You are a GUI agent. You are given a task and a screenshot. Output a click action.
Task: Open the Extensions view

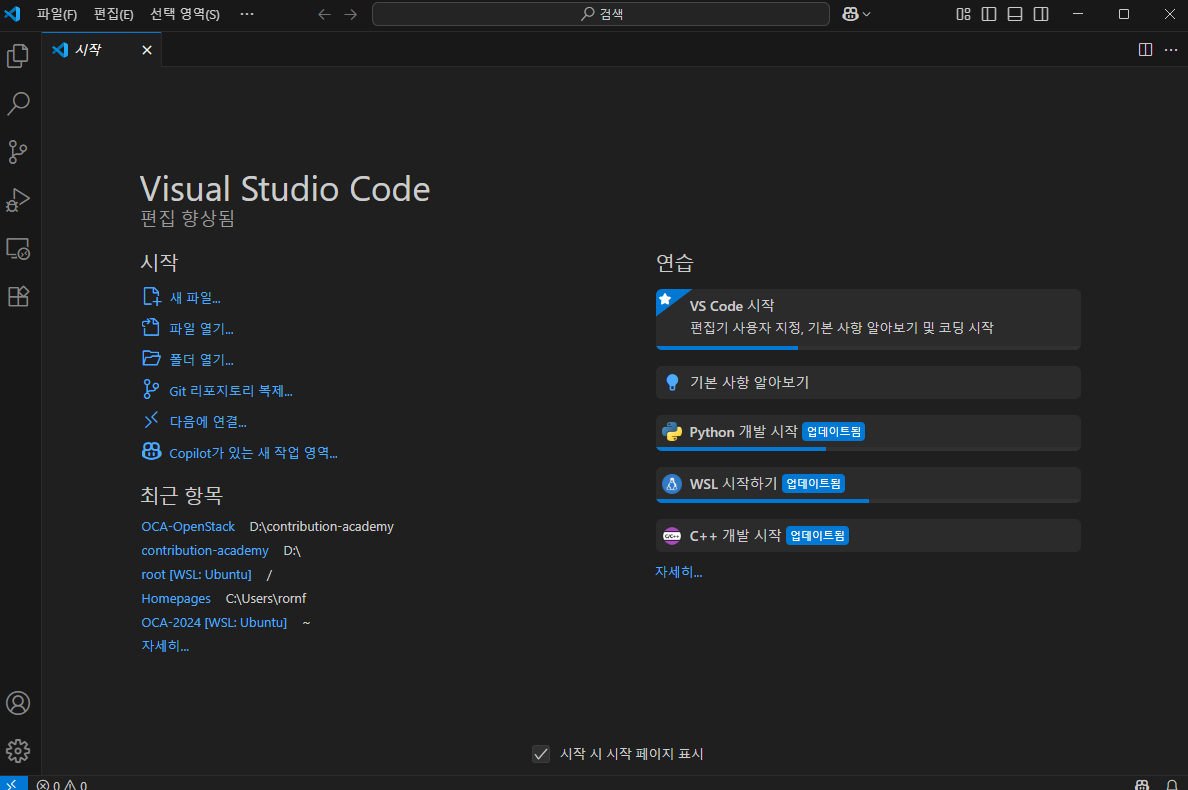coord(18,296)
